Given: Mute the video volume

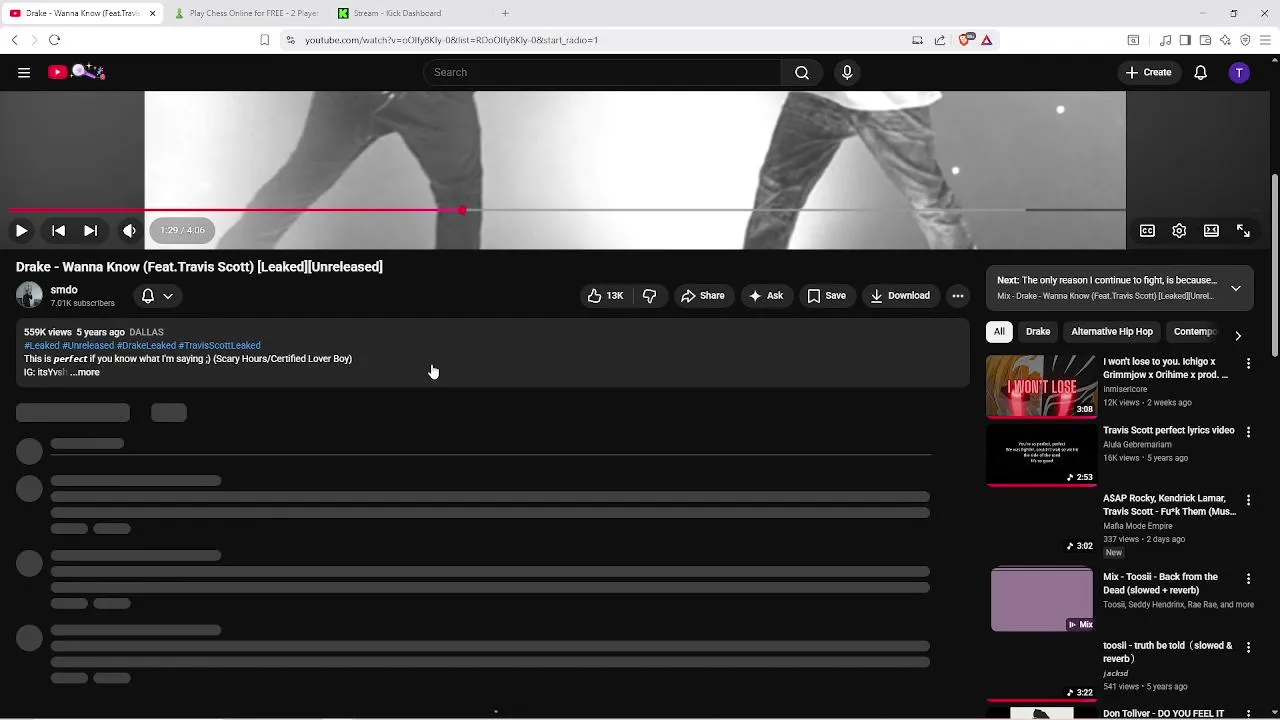Looking at the screenshot, I should coord(130,231).
